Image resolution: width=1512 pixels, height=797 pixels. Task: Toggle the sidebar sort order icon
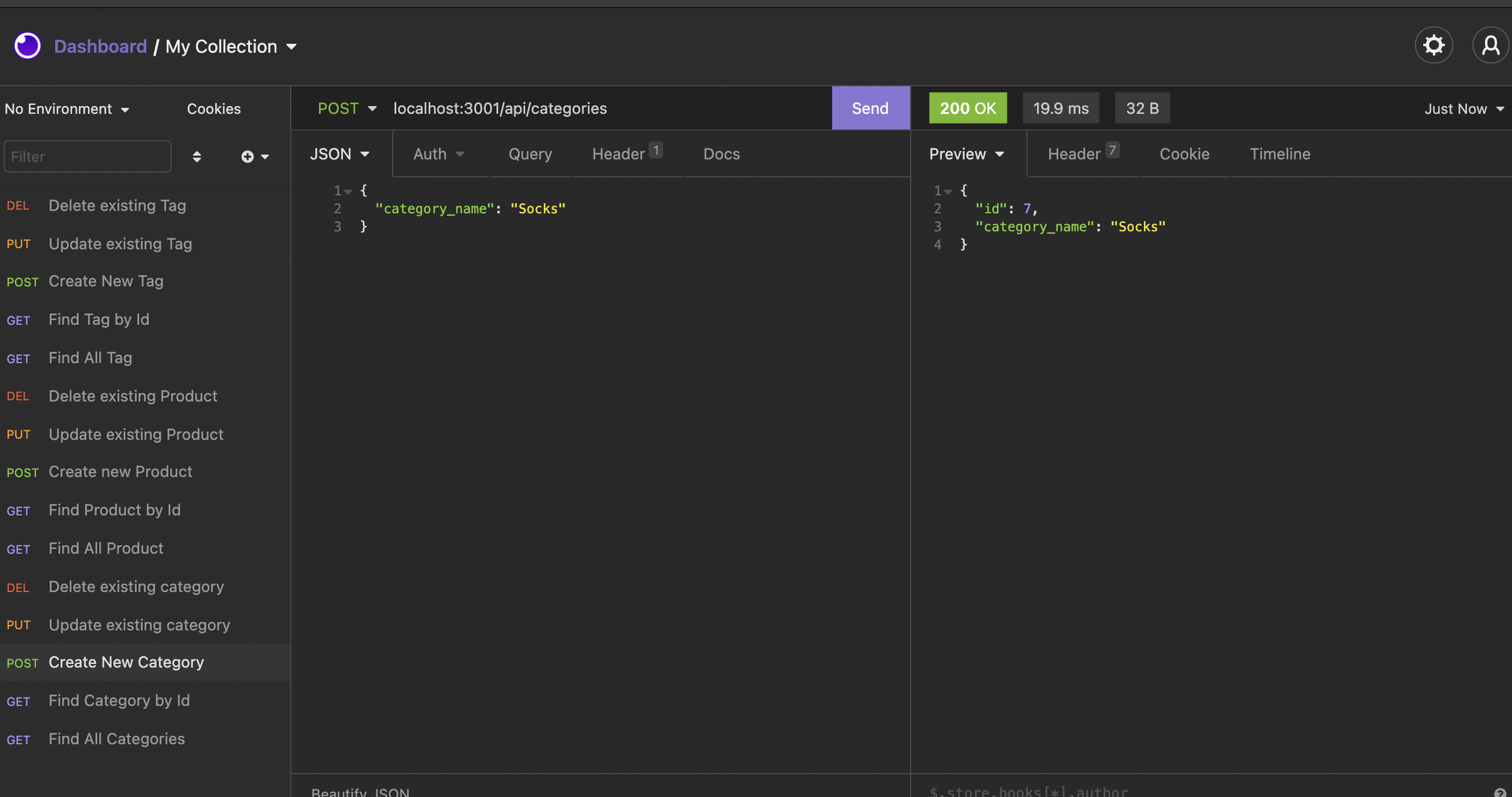click(x=197, y=156)
